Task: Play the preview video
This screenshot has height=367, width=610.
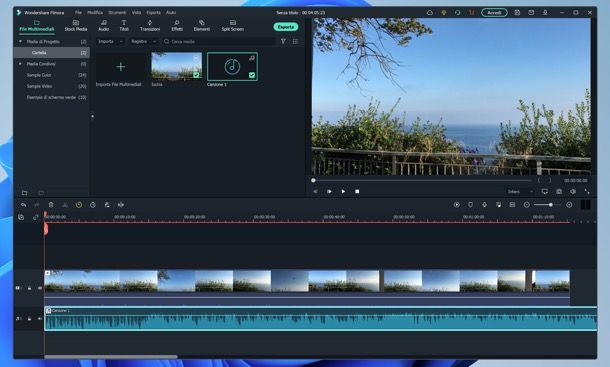Action: point(343,191)
